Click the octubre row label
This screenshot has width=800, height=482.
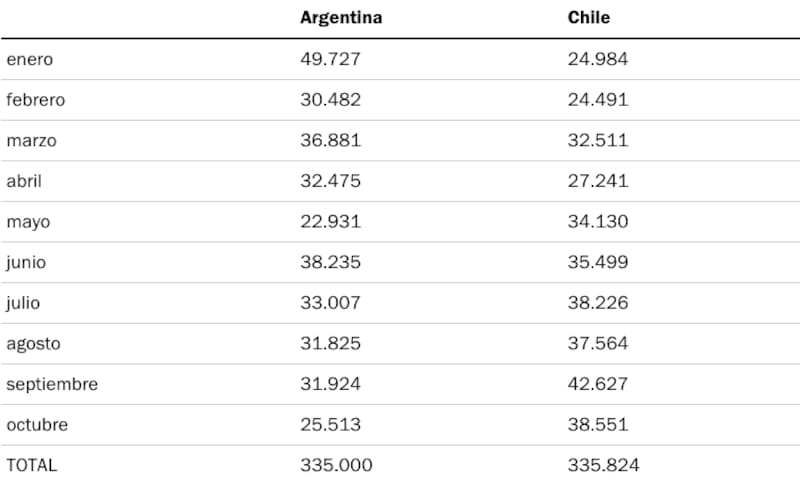[37, 424]
